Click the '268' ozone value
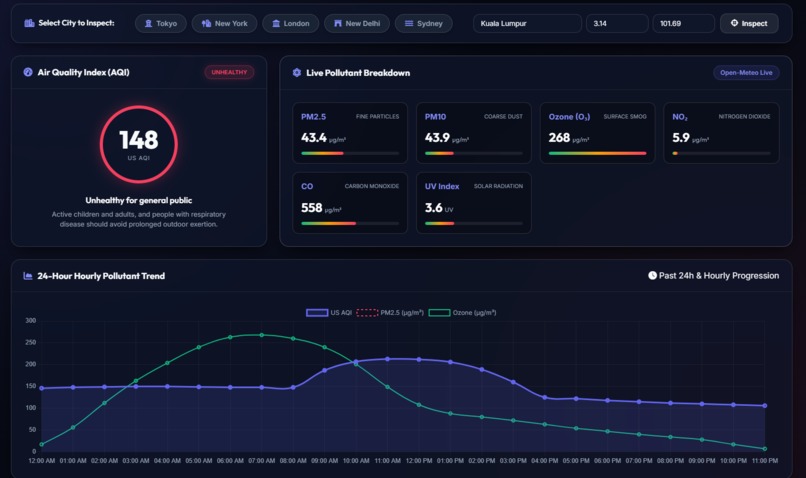This screenshot has width=806, height=478. click(559, 138)
